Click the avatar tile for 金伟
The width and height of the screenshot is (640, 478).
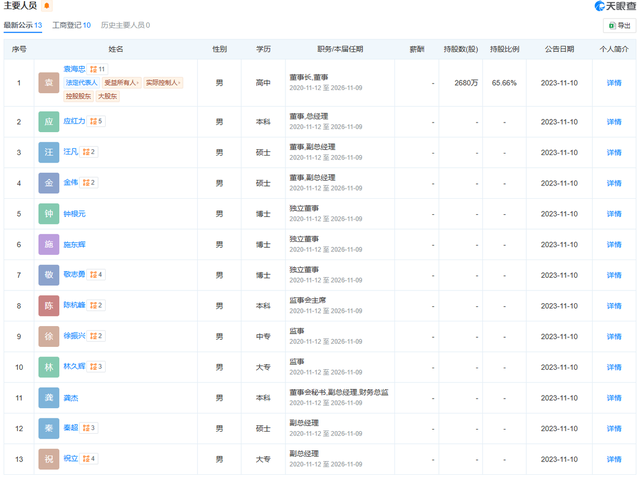click(x=48, y=183)
